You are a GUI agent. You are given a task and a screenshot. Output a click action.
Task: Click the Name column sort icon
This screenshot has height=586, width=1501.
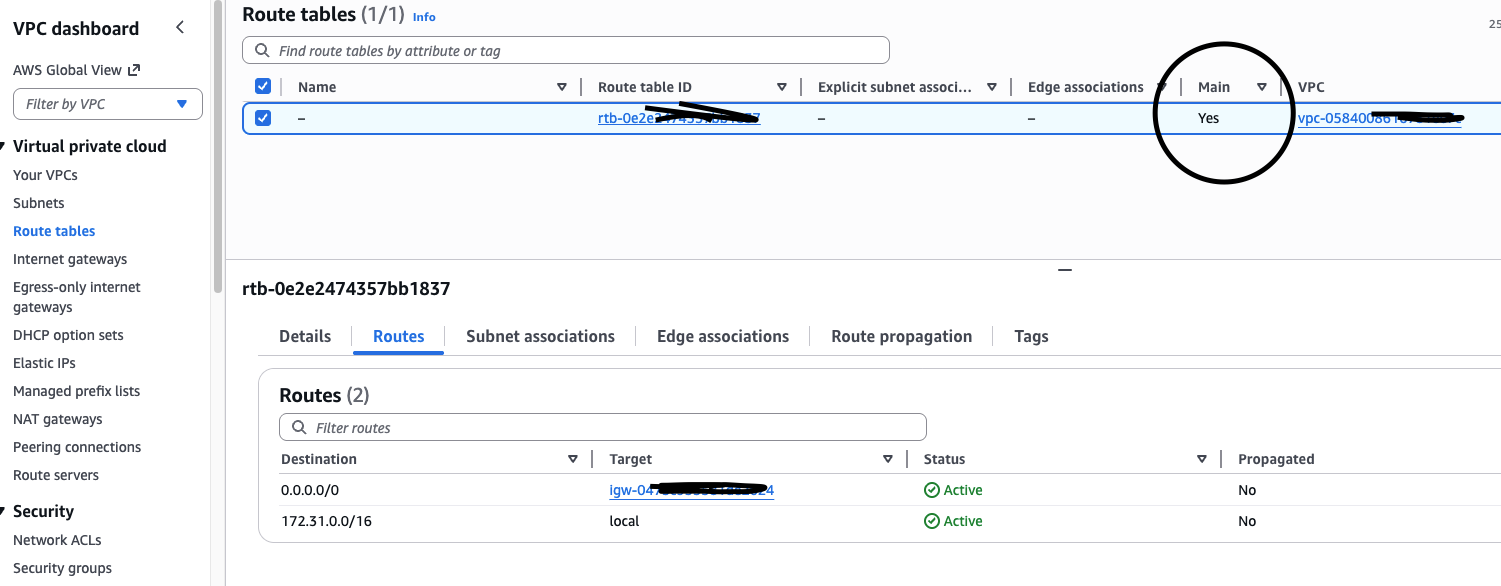[x=562, y=87]
